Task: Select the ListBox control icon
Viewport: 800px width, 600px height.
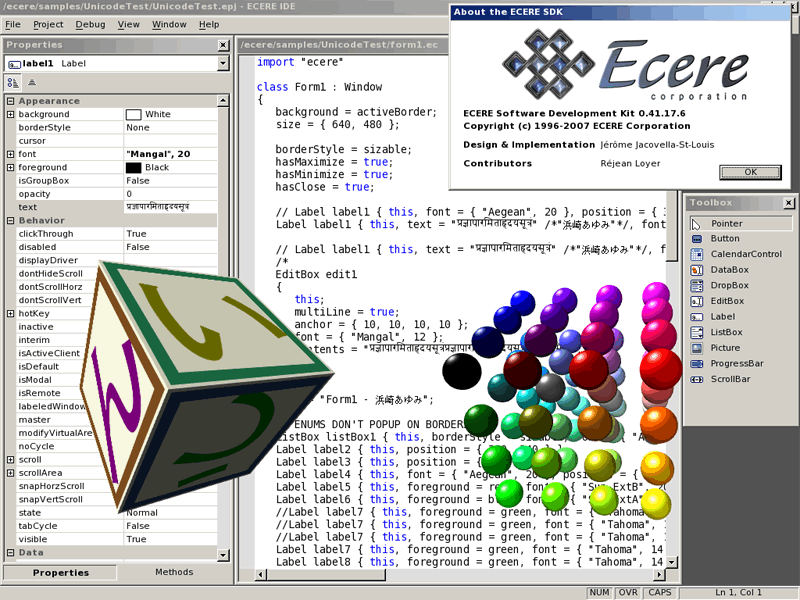Action: pyautogui.click(x=697, y=332)
